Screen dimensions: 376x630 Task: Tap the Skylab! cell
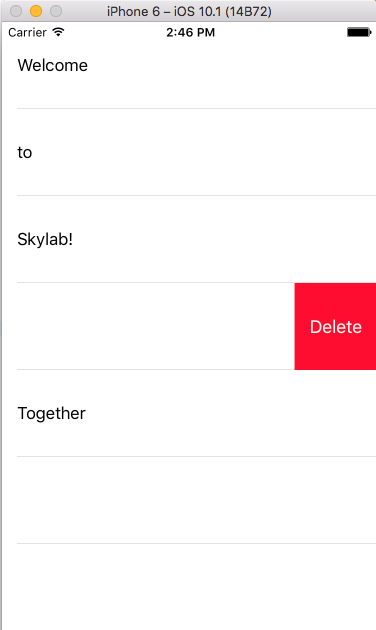pyautogui.click(x=189, y=239)
